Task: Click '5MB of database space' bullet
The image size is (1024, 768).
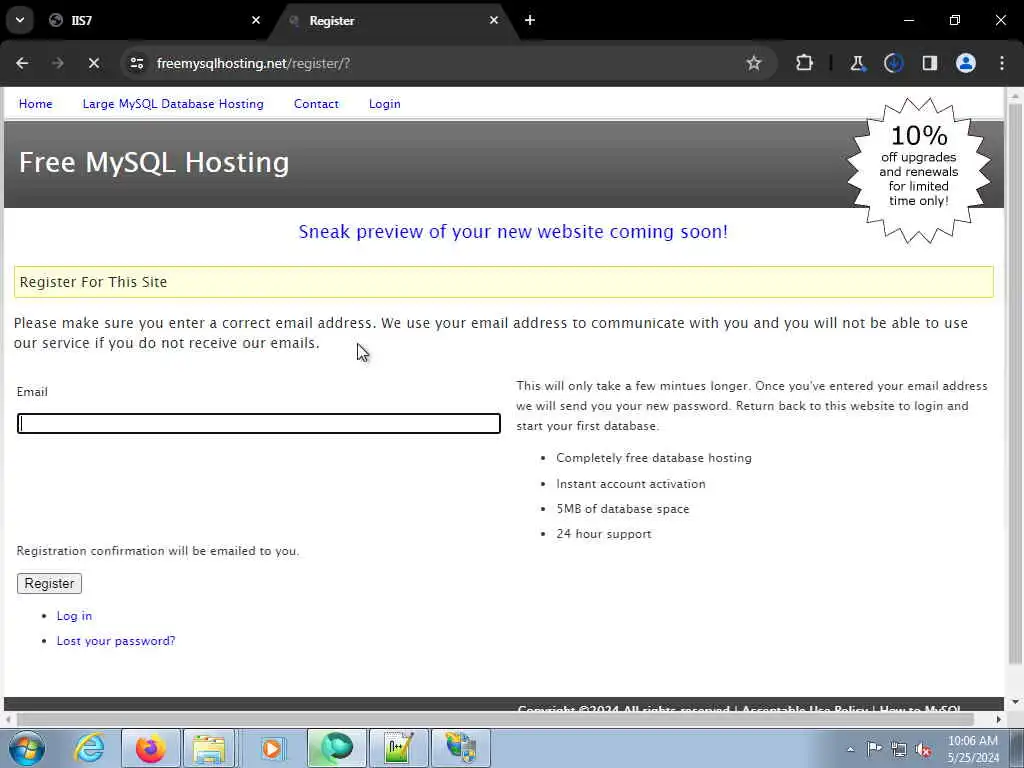Action: click(x=623, y=509)
